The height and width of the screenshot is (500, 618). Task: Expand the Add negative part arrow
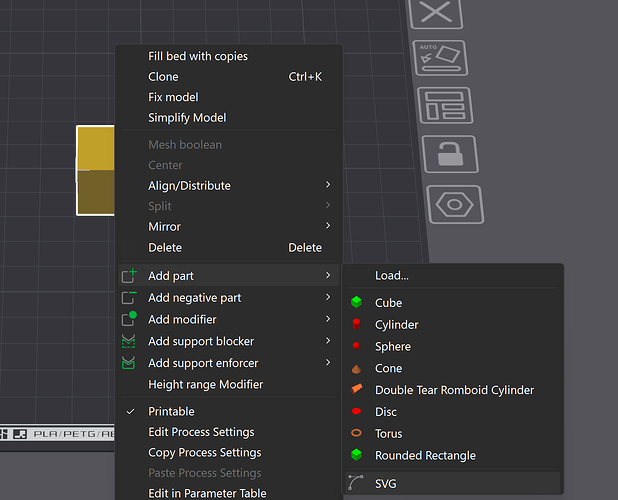pos(328,297)
